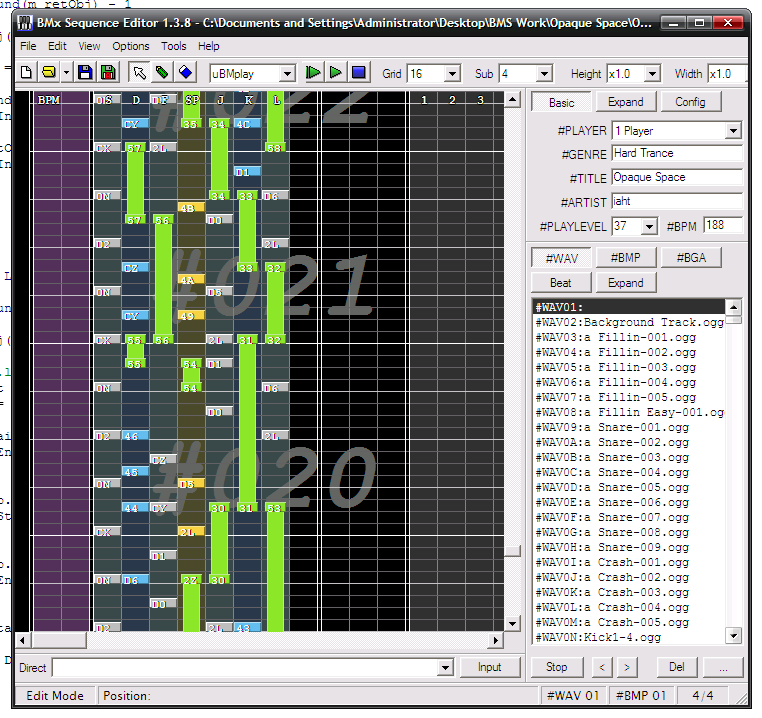Screen dimensions: 762x718
Task: Open a file with the yellow folder icon
Action: tap(49, 73)
